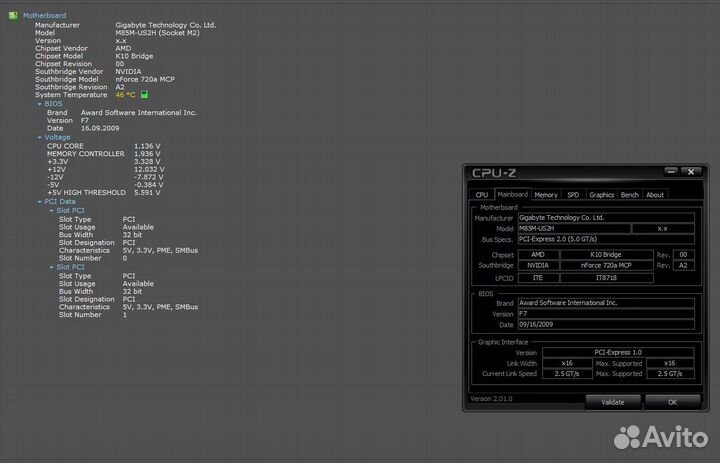Screen dimensions: 720x463
Task: Collapse the PCI Data section
Action: pos(40,201)
